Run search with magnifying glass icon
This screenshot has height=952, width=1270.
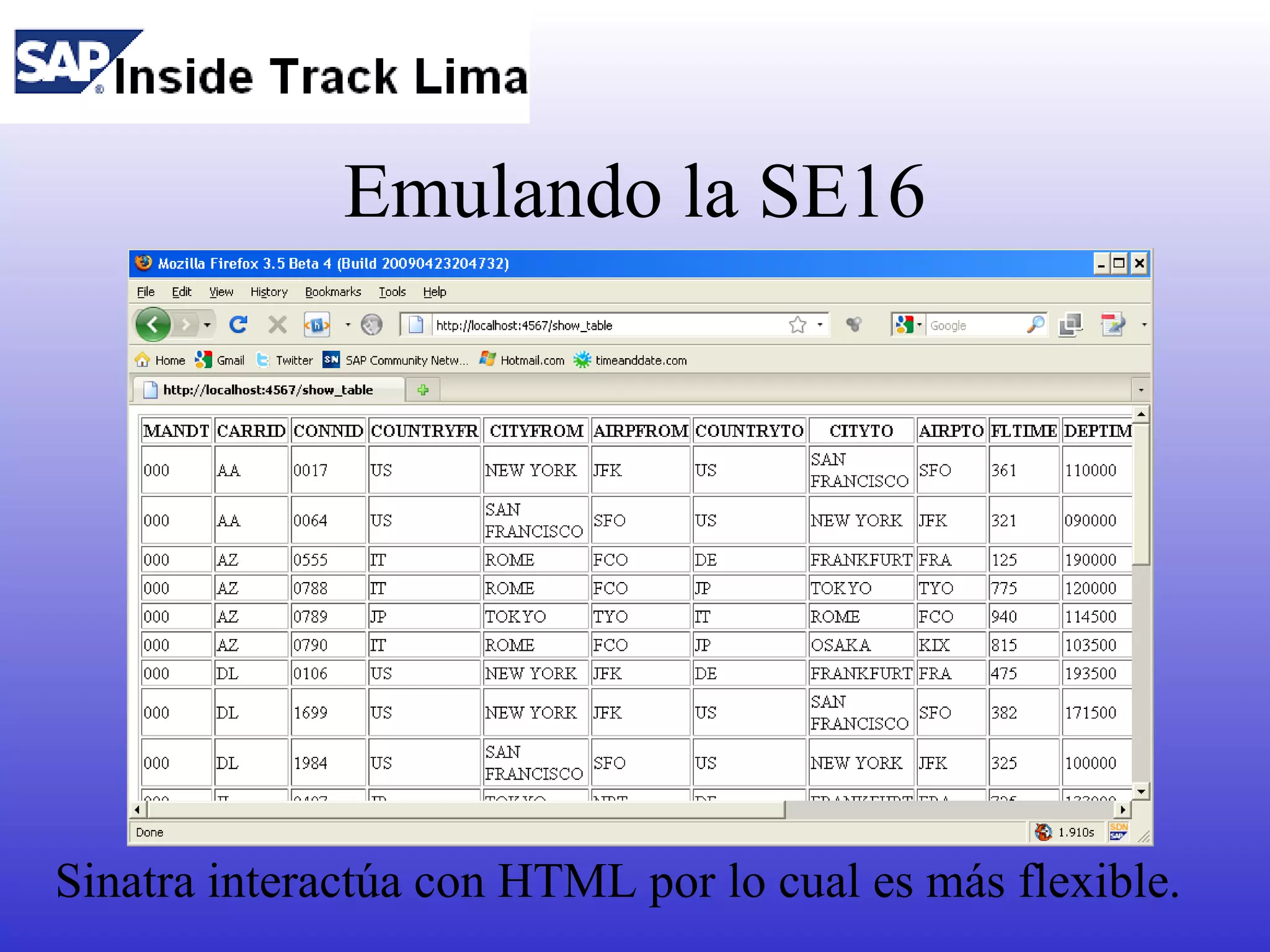tap(1035, 324)
